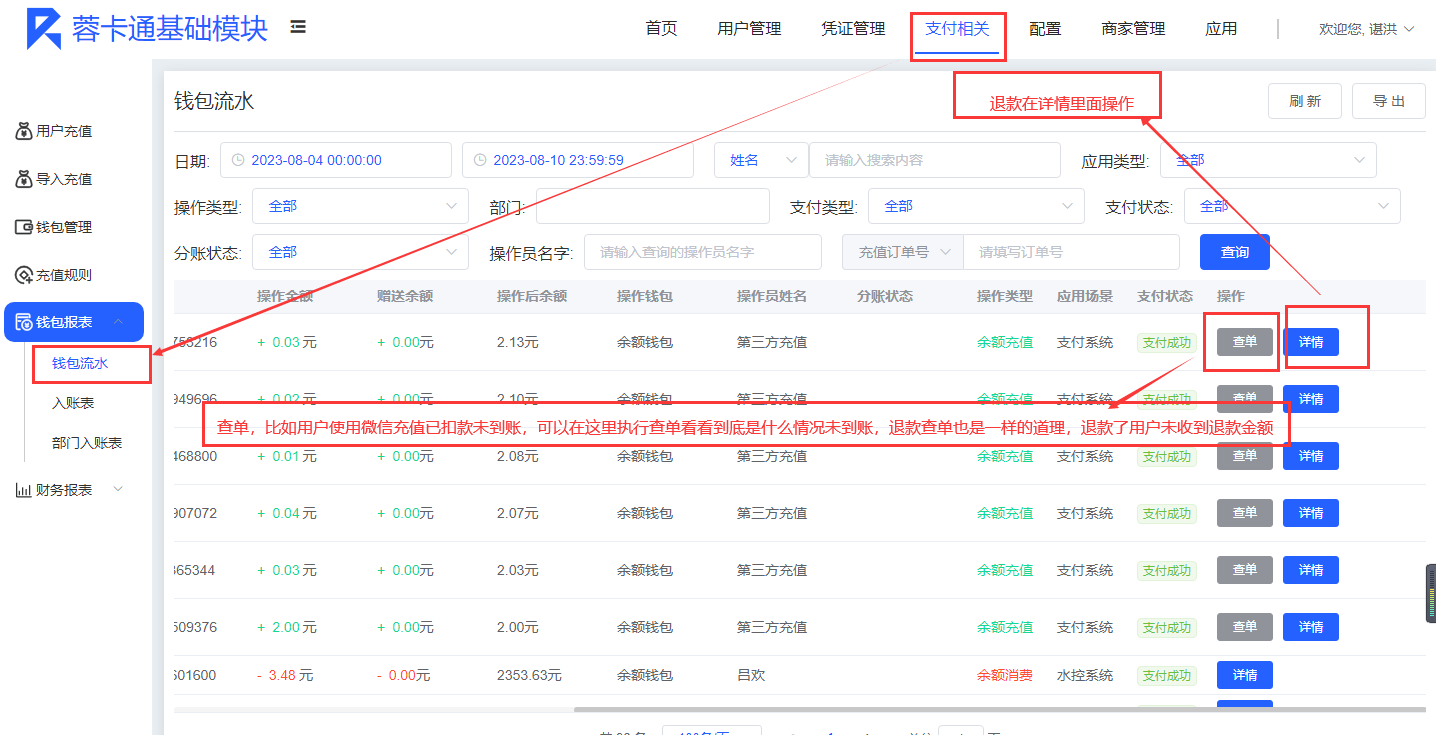Click the start date clock icon

pyautogui.click(x=238, y=160)
